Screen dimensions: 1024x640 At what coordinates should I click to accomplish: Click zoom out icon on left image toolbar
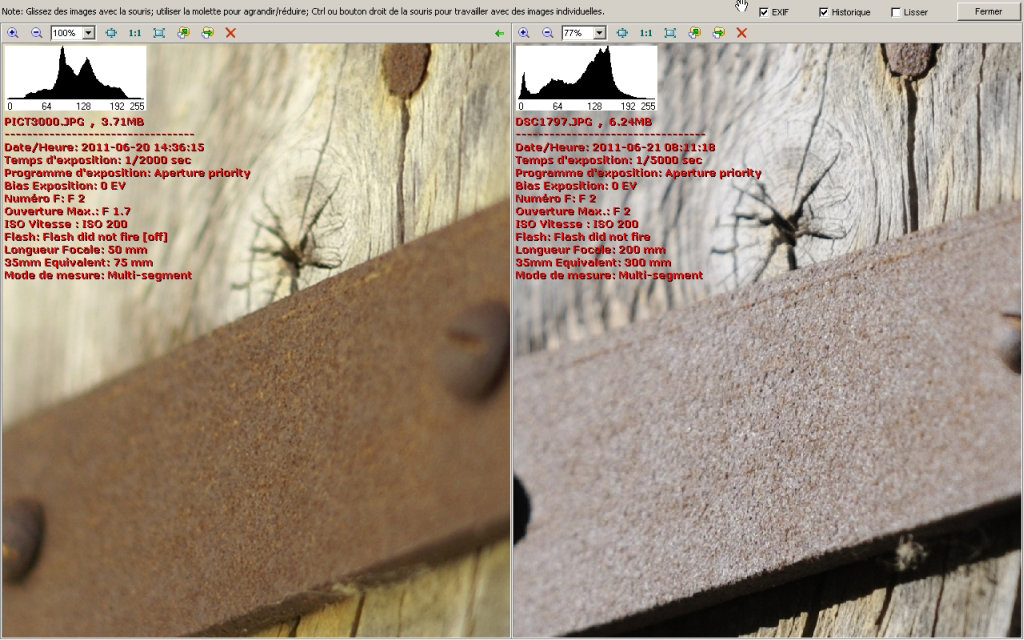pyautogui.click(x=36, y=33)
